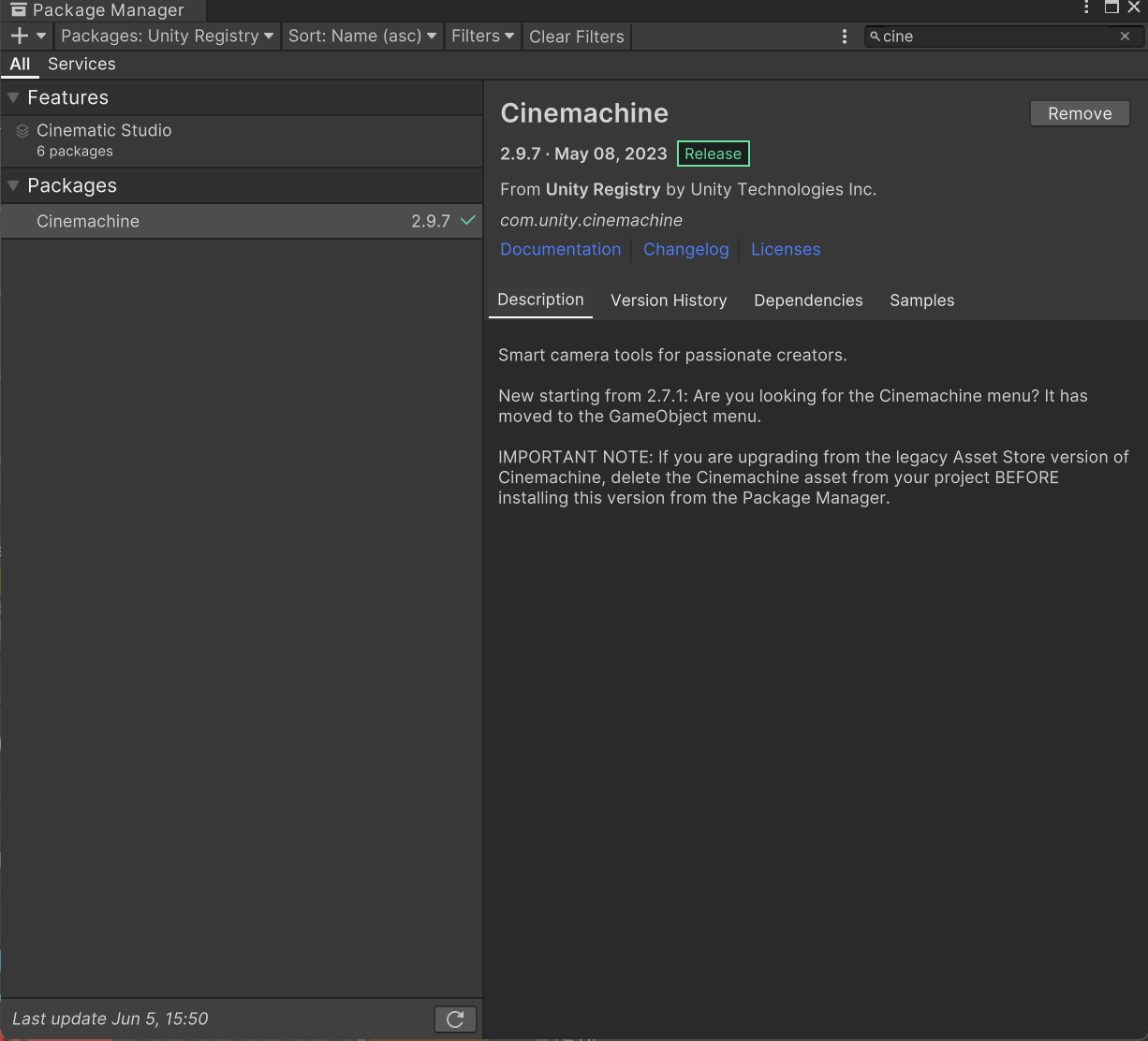The width and height of the screenshot is (1148, 1041).
Task: Maximize the Package Manager window
Action: (1111, 7)
